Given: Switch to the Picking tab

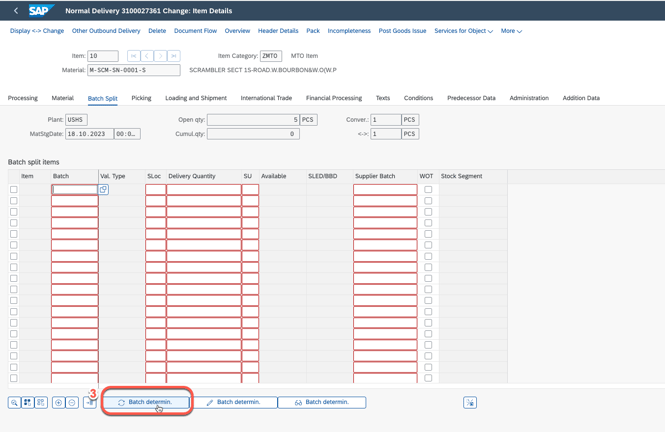Looking at the screenshot, I should tap(141, 98).
